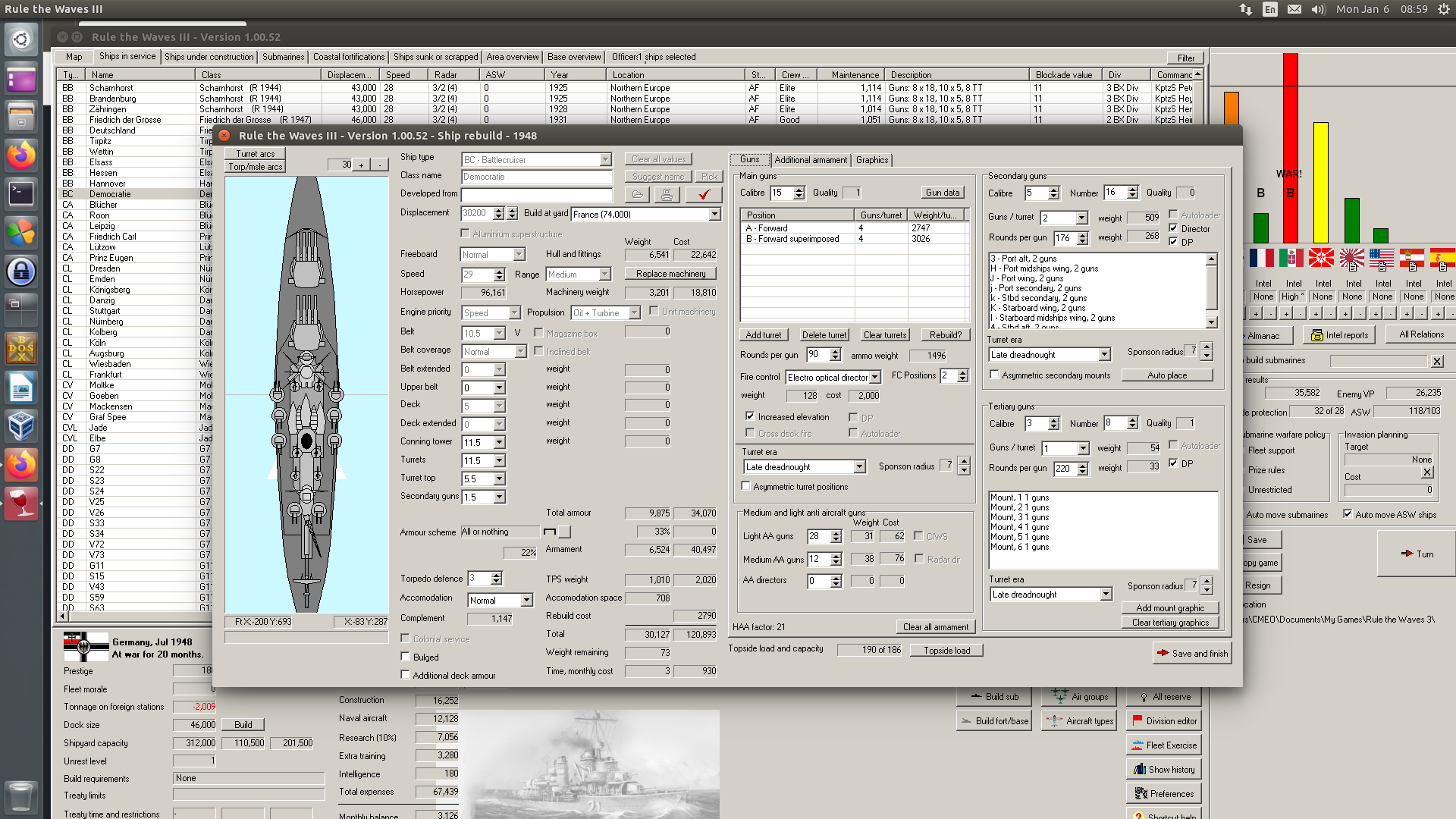The image size is (1456, 819).
Task: Expand the Fire control dropdown
Action: 874,378
